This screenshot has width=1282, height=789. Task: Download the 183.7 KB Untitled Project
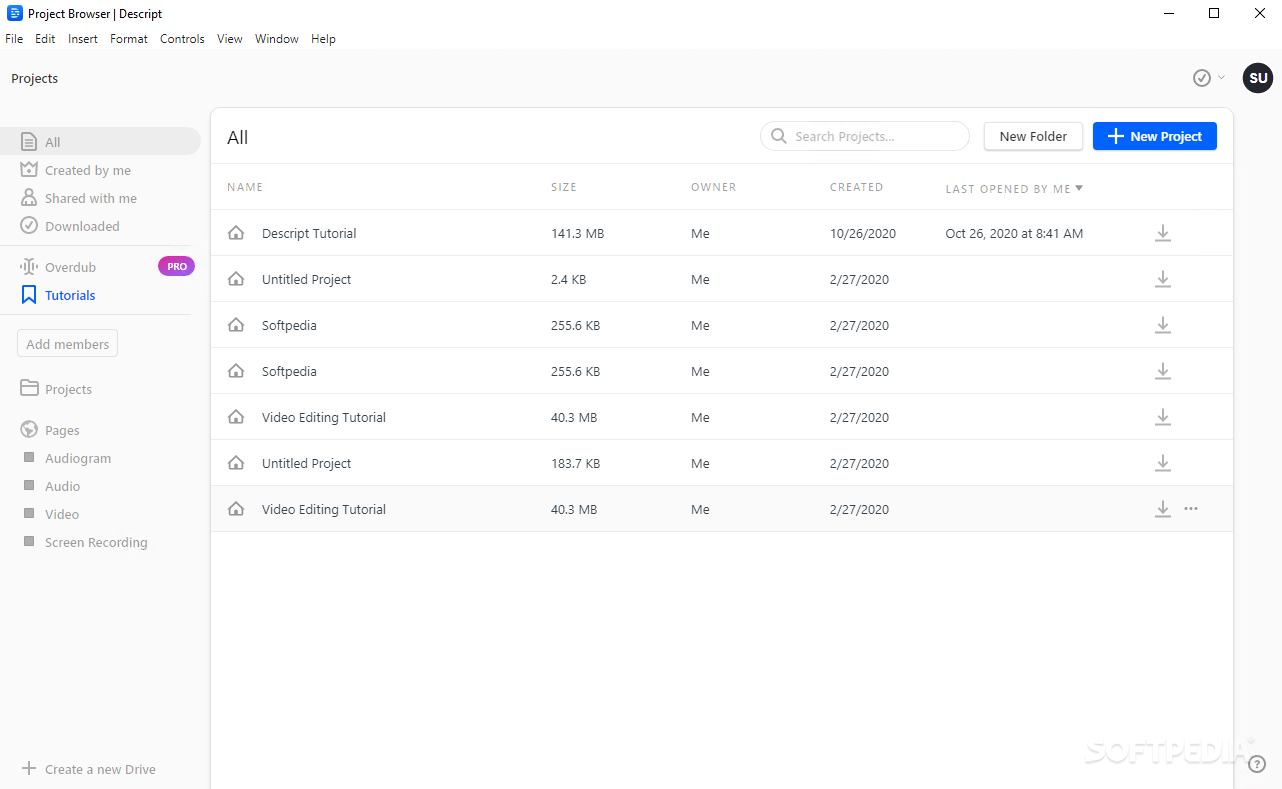(x=1162, y=463)
